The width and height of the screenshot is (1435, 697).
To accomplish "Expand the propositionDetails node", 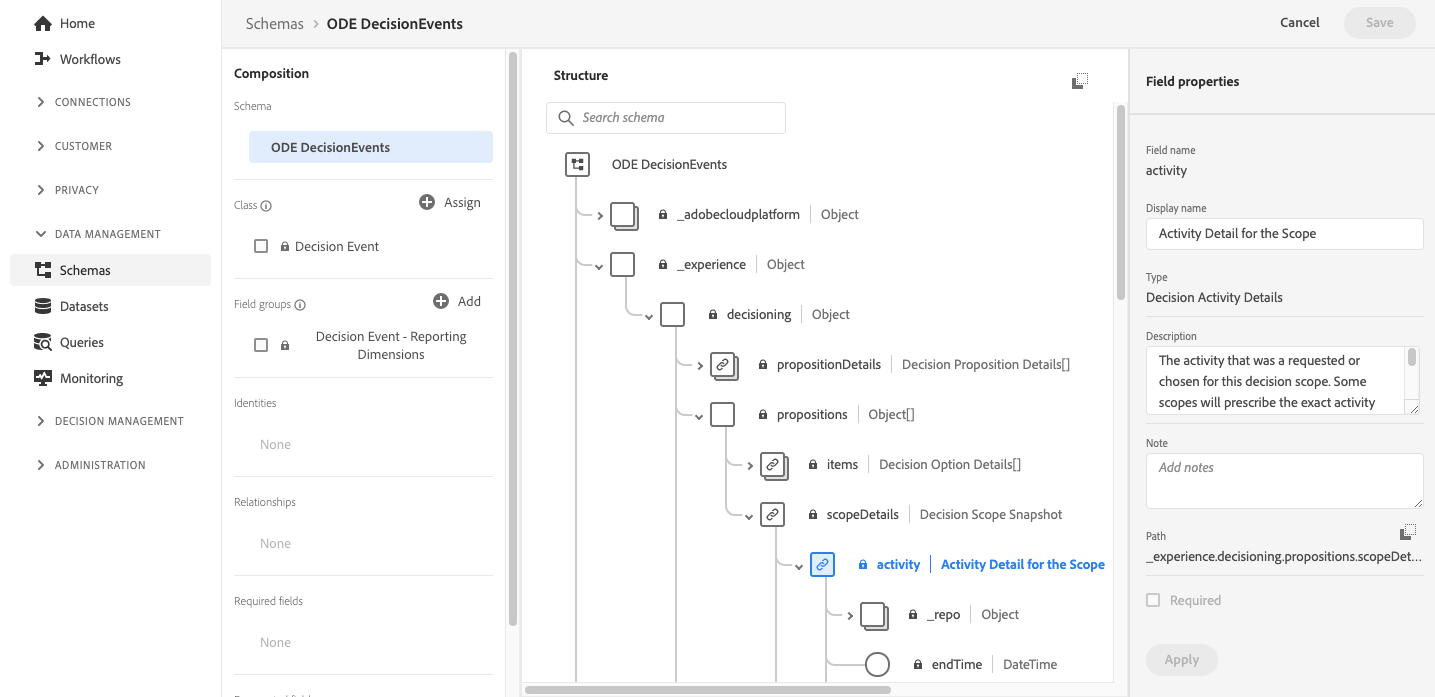I will pos(700,365).
